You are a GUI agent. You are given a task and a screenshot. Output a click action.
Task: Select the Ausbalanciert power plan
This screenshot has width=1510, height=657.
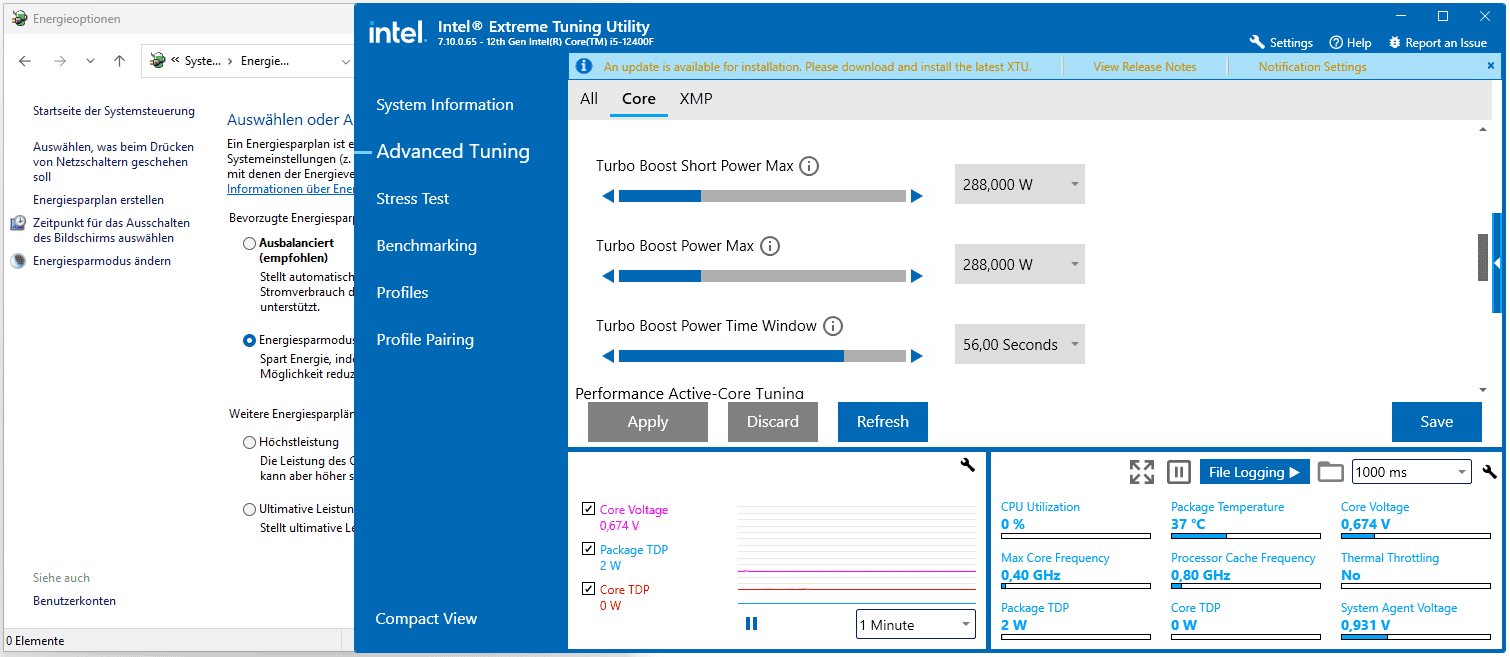(x=249, y=243)
